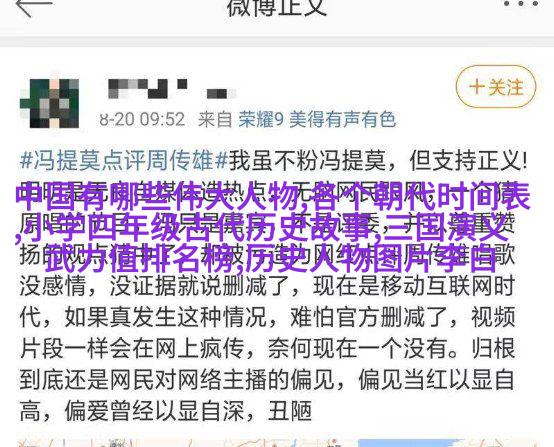Tap the line 如果真发生这种情况
Screen dimensions: 554x447
[x=267, y=317]
